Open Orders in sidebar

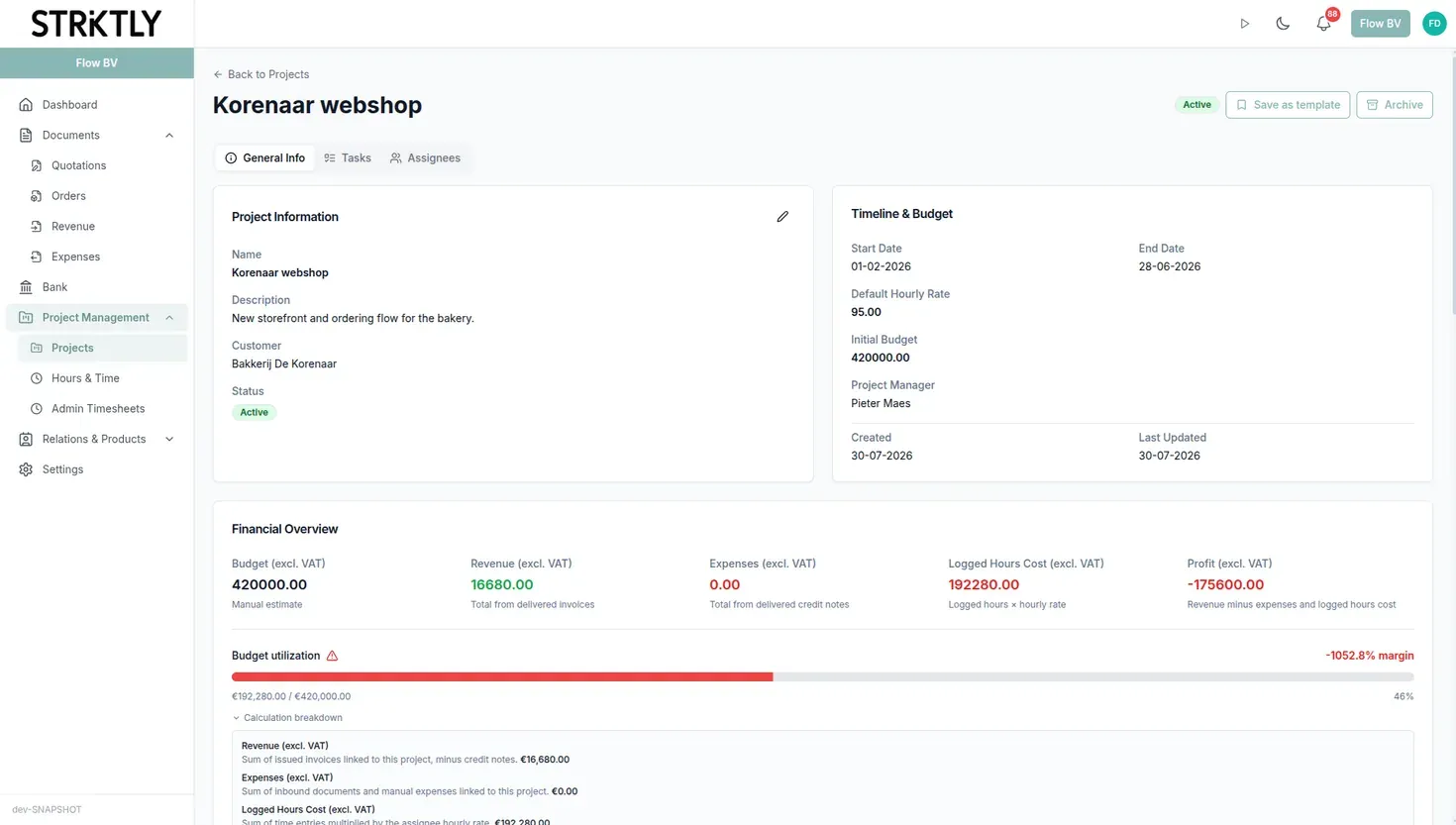[x=102, y=196]
